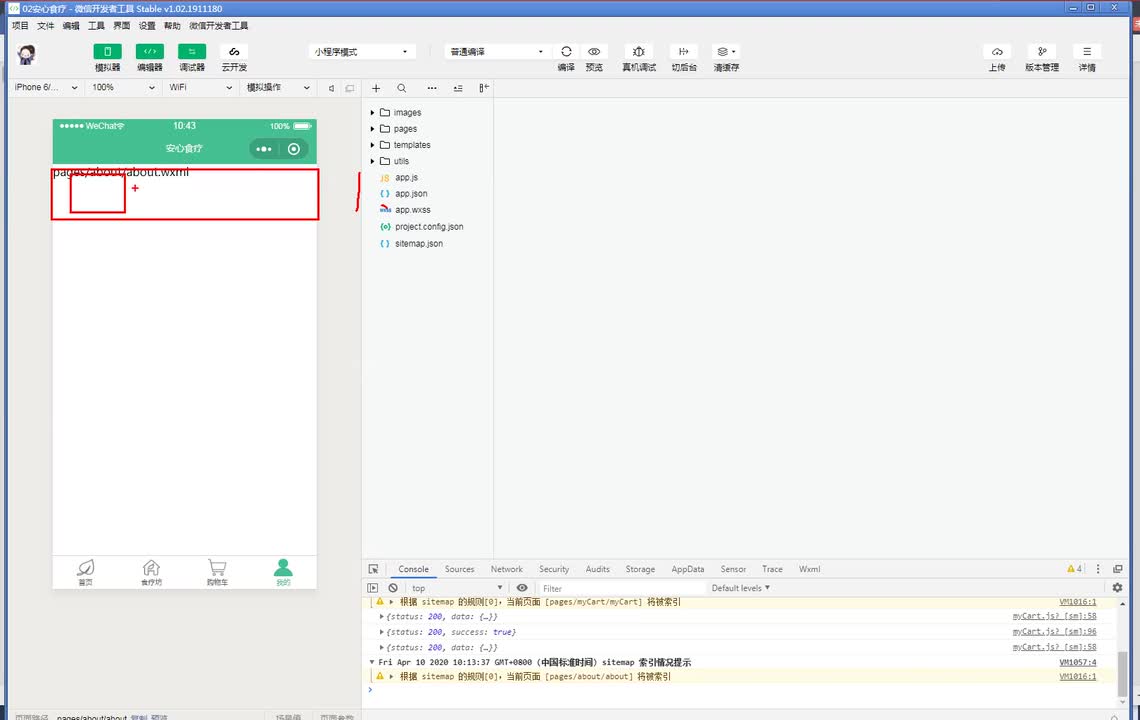Click the 预览 preview eye icon

(x=594, y=52)
